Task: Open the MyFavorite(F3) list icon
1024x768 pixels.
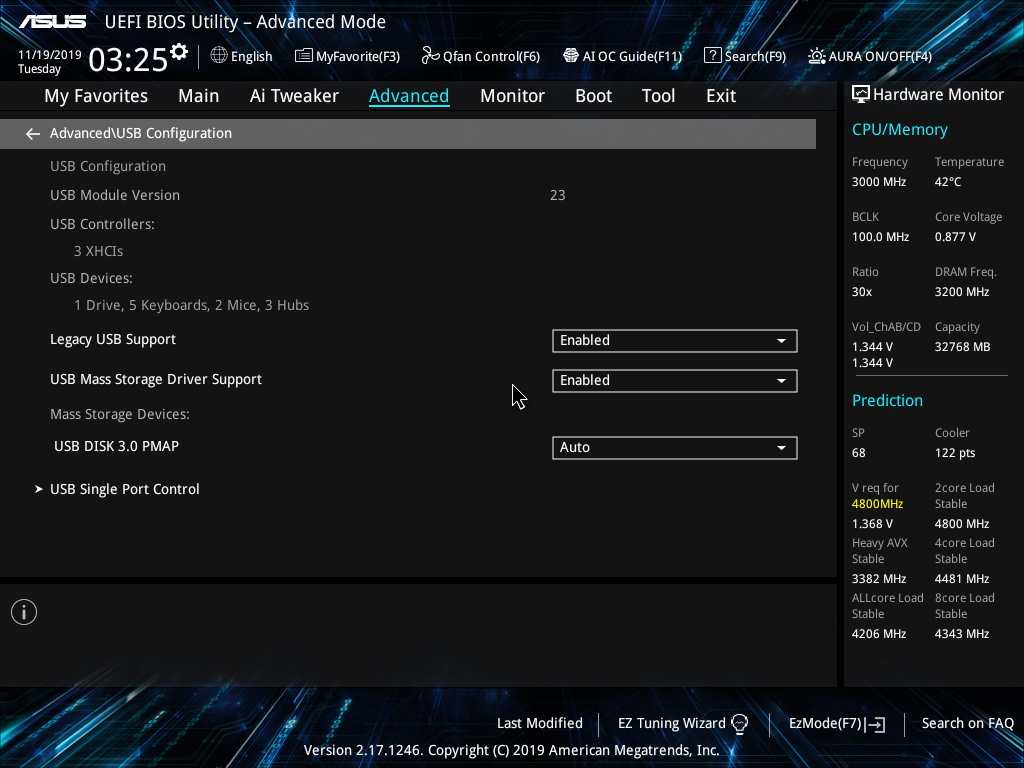Action: 303,56
